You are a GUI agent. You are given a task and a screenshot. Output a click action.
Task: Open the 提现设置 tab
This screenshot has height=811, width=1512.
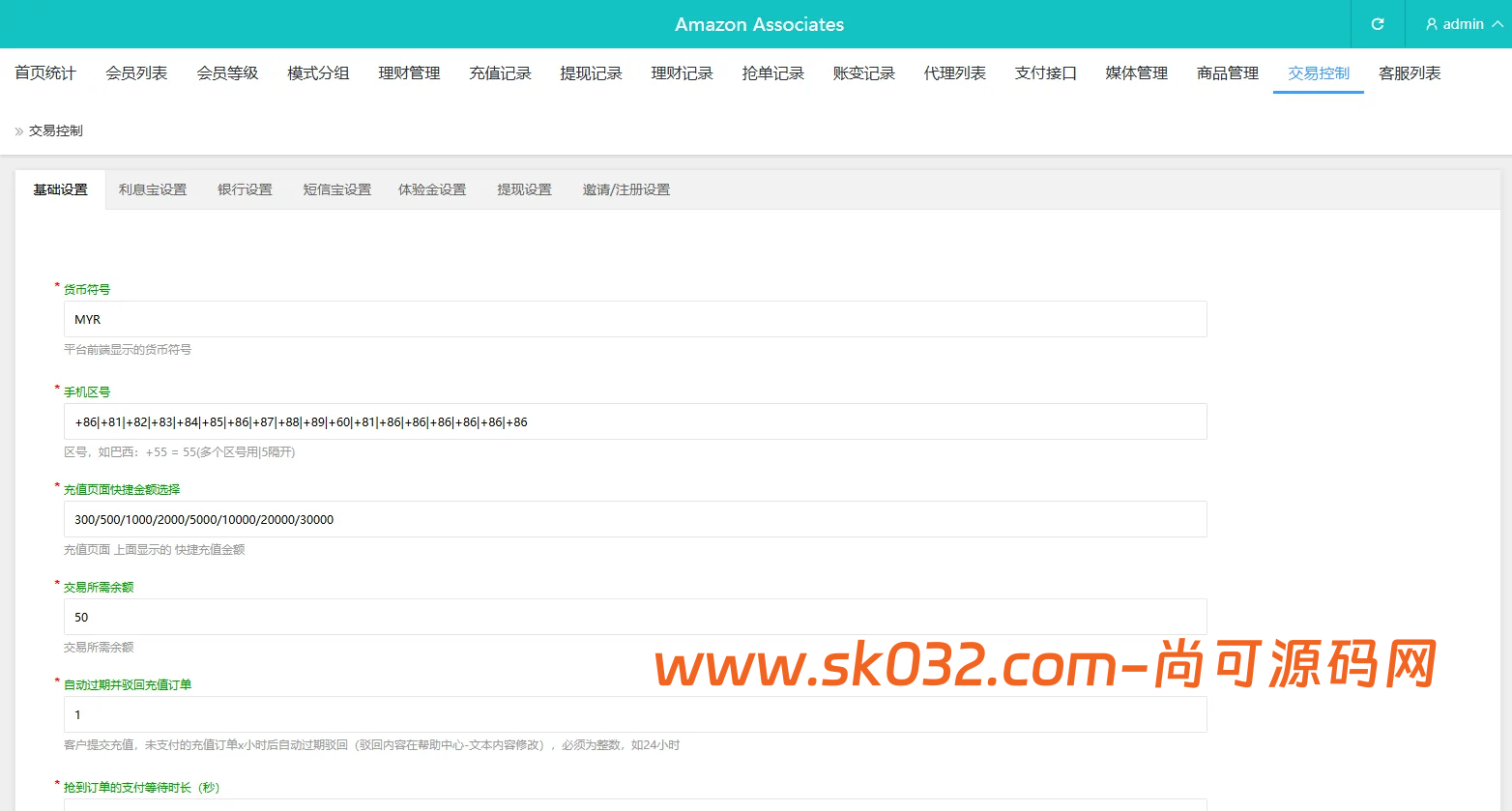pos(524,189)
